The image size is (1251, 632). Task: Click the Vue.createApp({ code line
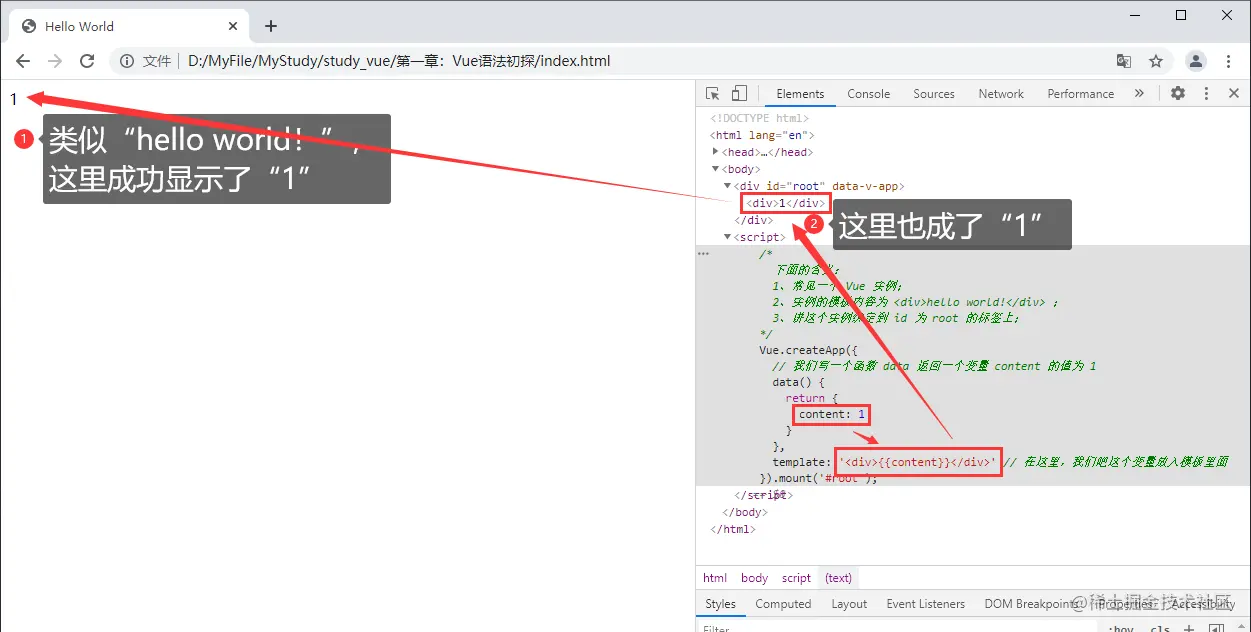click(809, 350)
